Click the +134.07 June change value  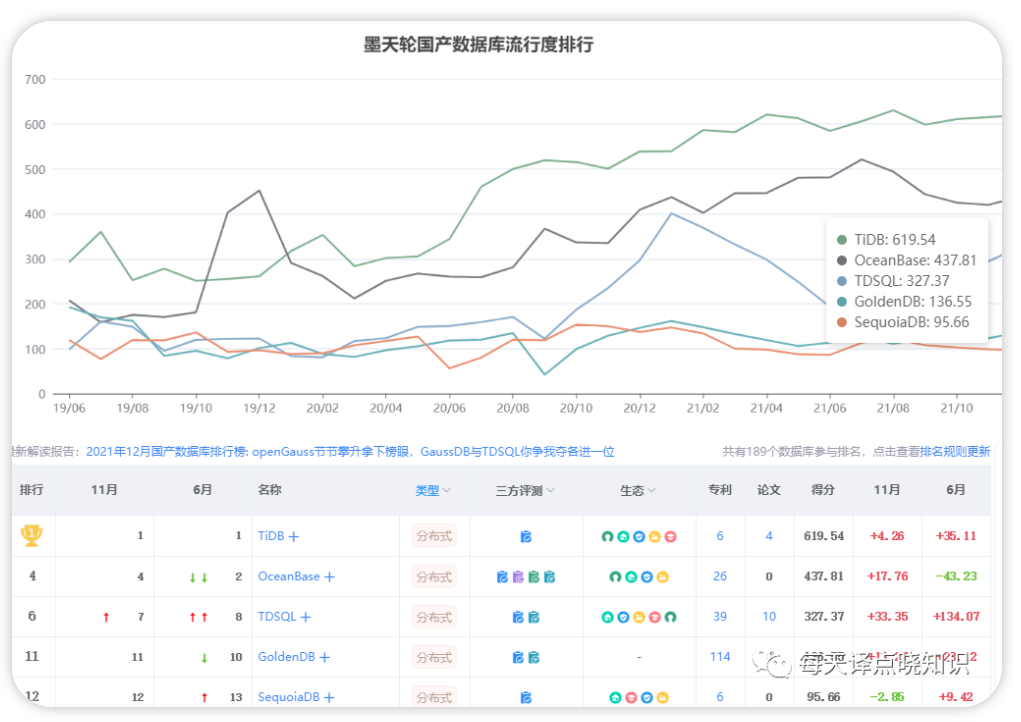click(x=956, y=617)
